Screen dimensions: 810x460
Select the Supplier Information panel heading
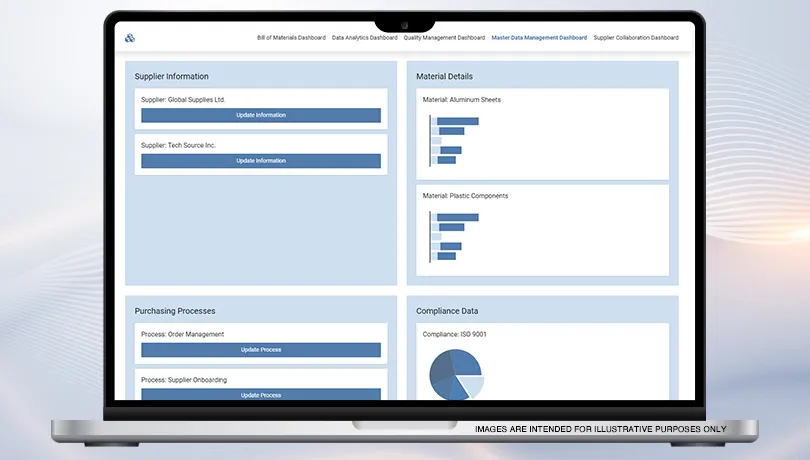(172, 76)
